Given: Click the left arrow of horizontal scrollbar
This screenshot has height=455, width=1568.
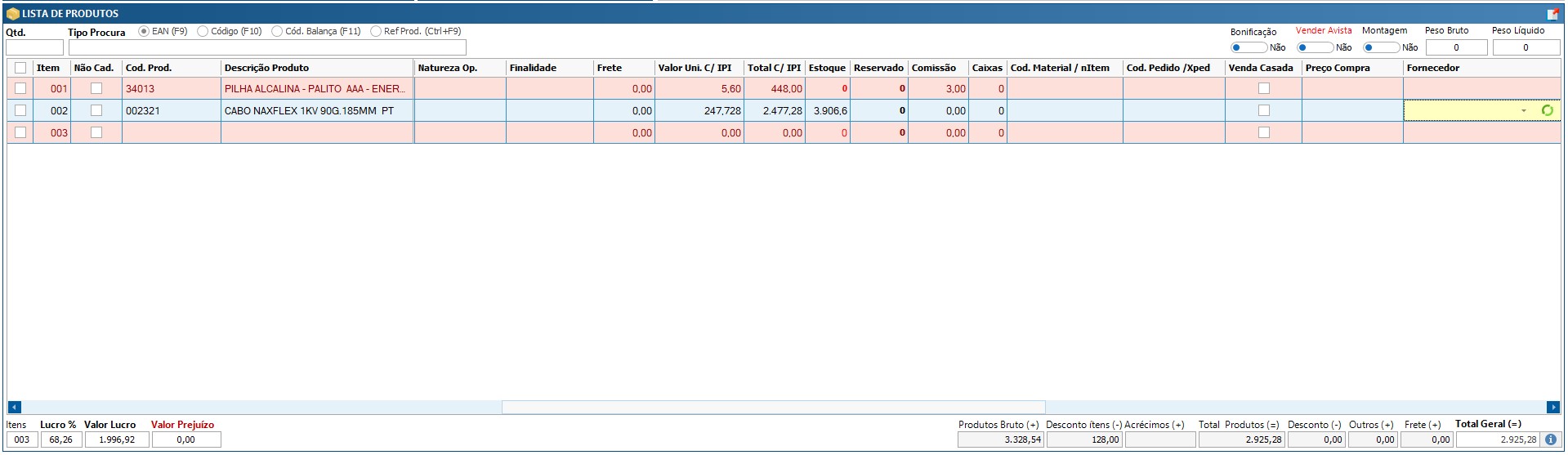Looking at the screenshot, I should click(x=14, y=407).
